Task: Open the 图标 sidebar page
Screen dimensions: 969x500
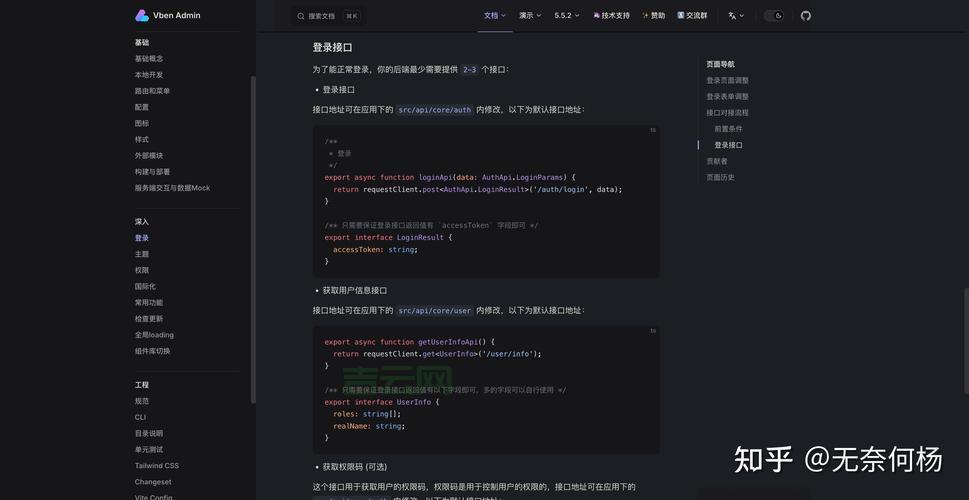Action: point(142,123)
